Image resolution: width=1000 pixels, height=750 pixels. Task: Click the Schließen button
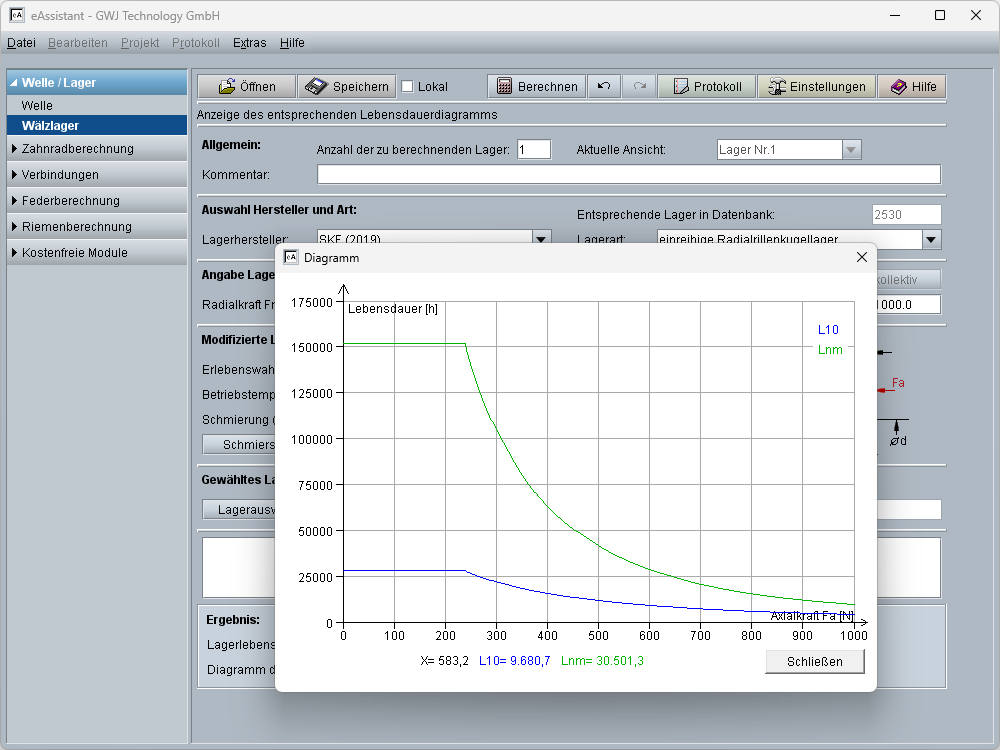point(814,661)
